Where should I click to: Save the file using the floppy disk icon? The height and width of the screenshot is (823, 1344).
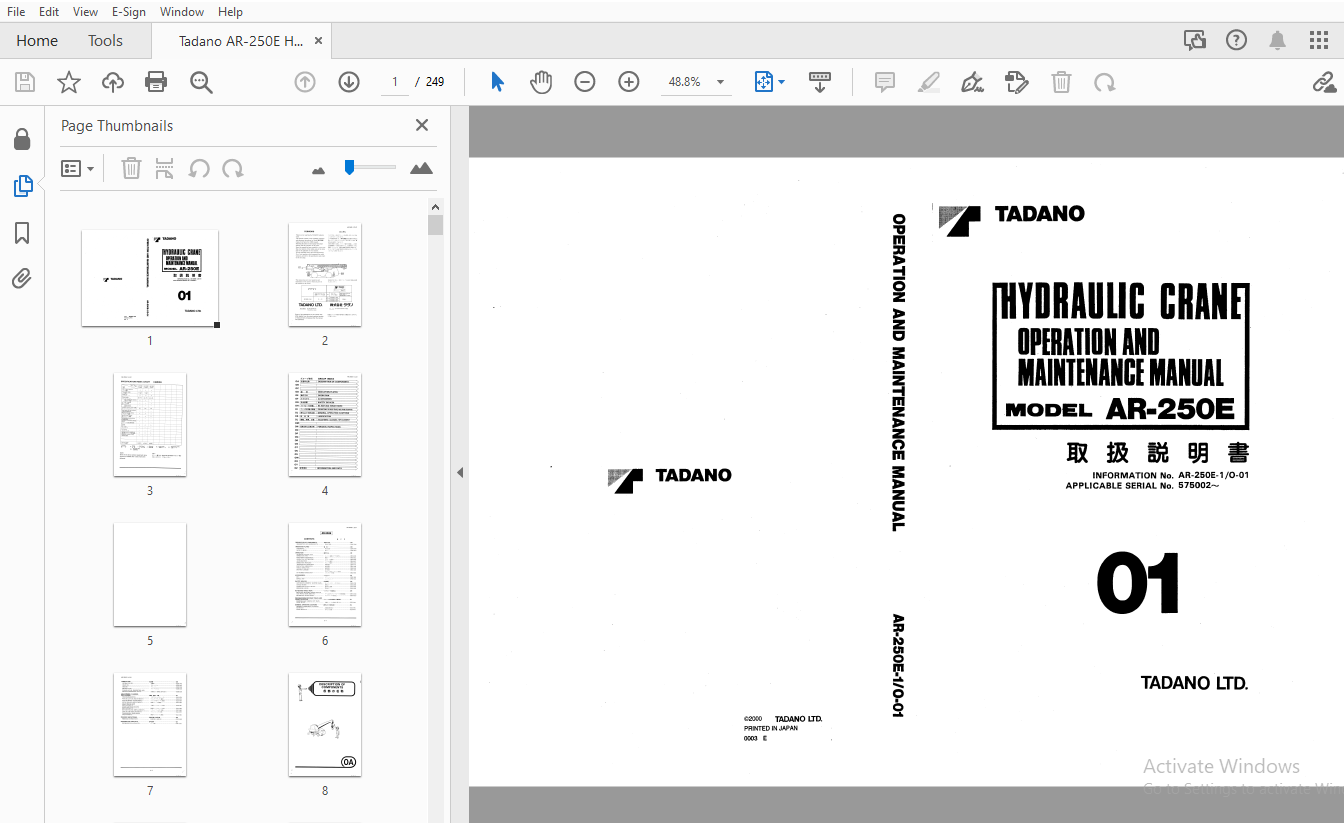pos(24,82)
